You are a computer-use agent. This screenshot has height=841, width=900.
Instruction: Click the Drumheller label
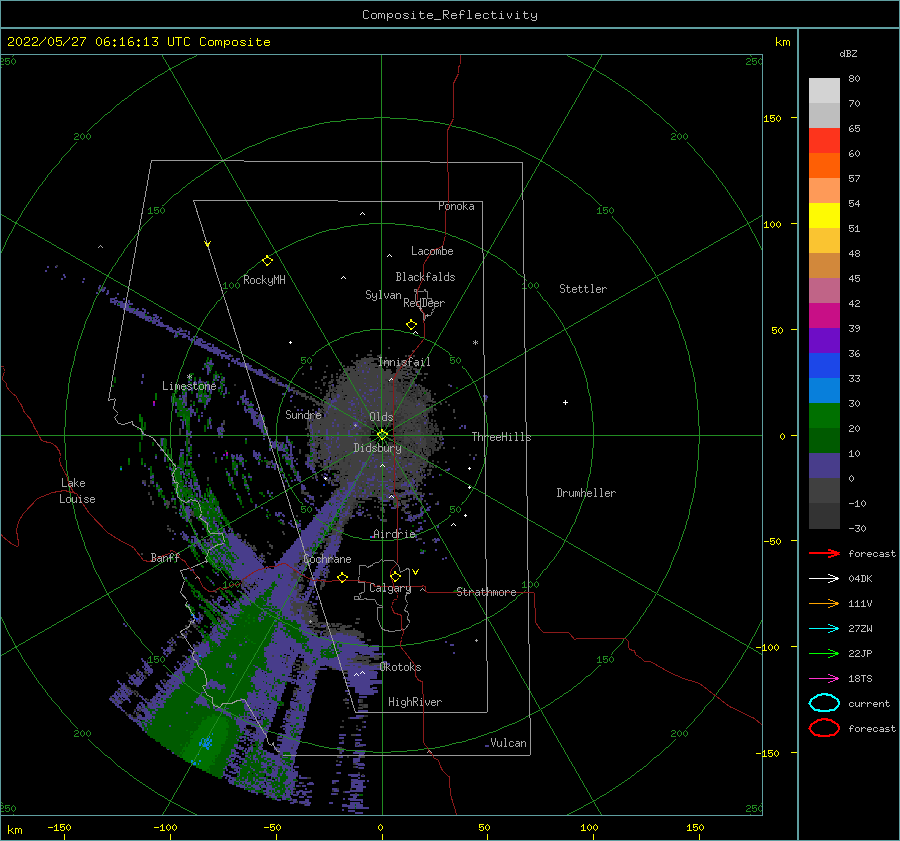click(586, 493)
